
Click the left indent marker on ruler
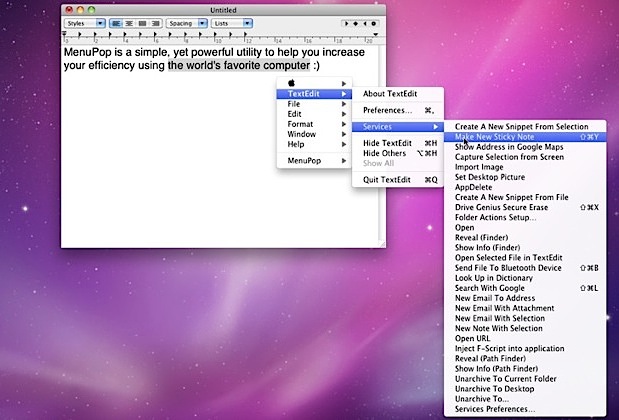pyautogui.click(x=64, y=36)
